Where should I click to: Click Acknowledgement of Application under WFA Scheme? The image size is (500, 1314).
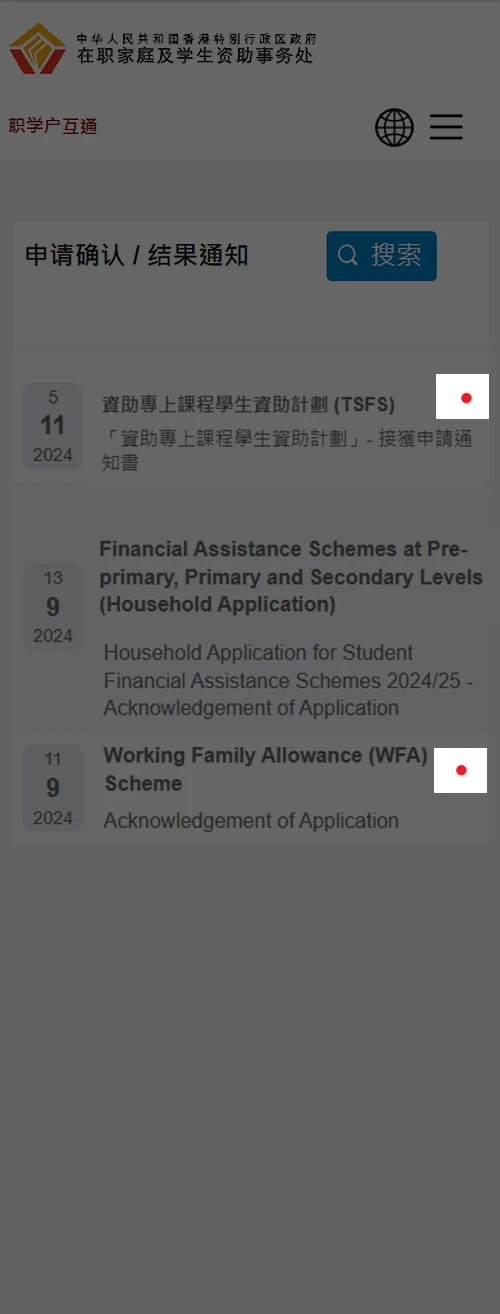251,821
